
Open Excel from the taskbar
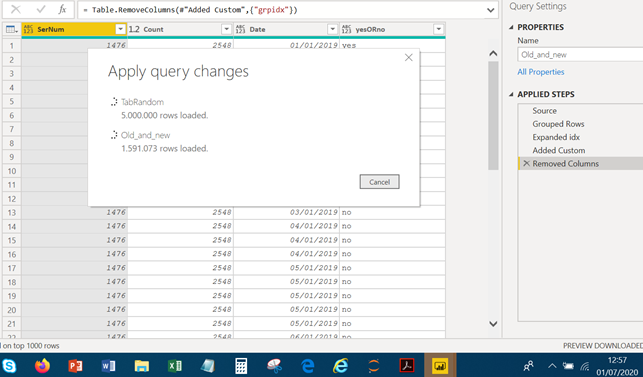tap(175, 366)
